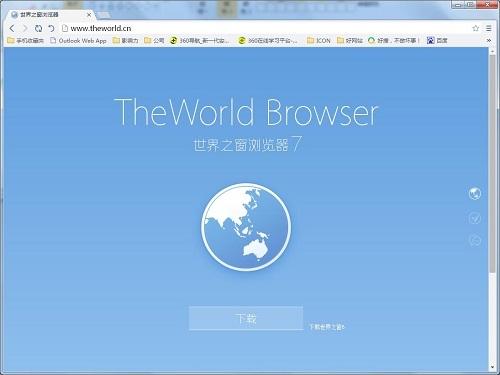The width and height of the screenshot is (500, 375).
Task: Click the large 下载 download button
Action: pyautogui.click(x=246, y=318)
